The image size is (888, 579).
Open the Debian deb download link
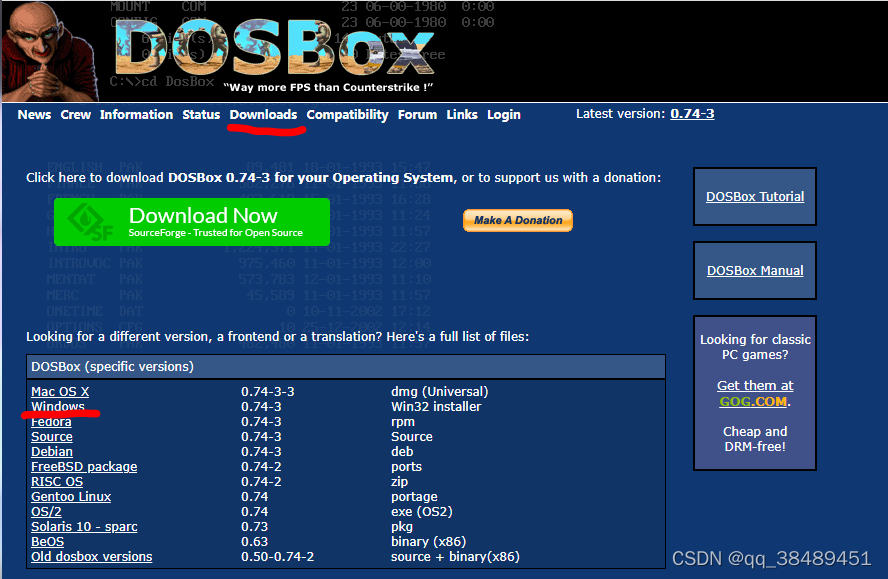point(52,452)
